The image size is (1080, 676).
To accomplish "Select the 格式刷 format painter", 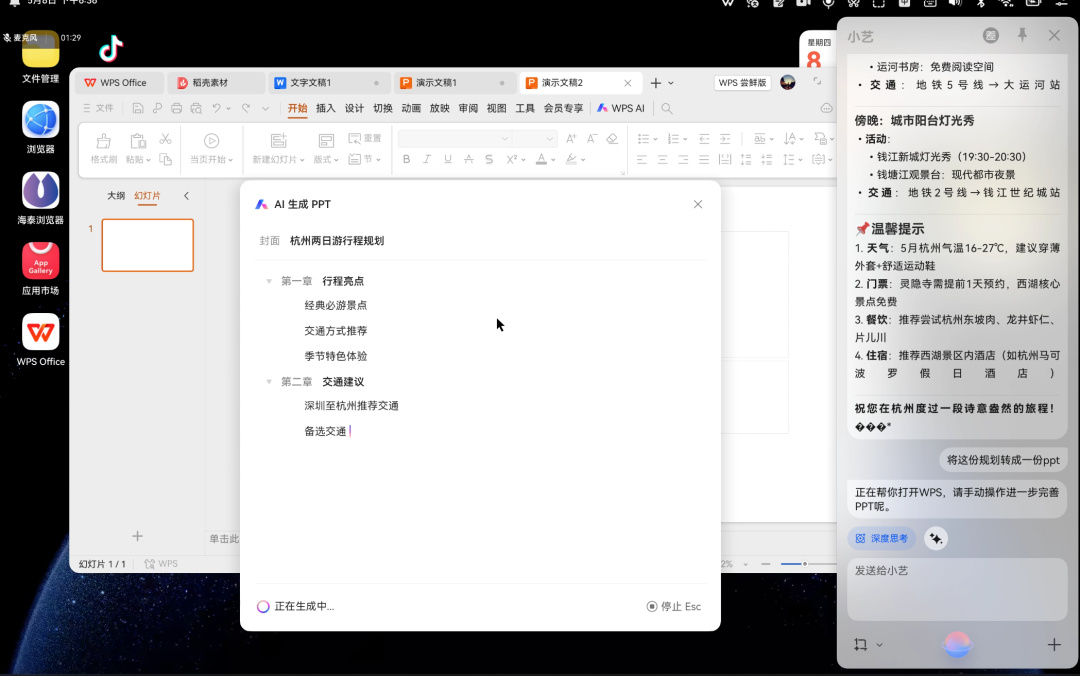I will 103,148.
